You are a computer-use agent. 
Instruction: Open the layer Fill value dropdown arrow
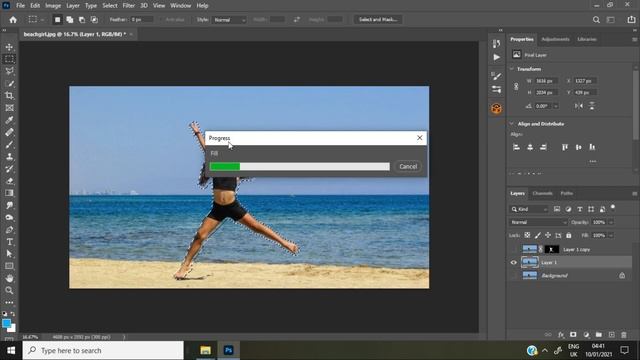pos(611,235)
